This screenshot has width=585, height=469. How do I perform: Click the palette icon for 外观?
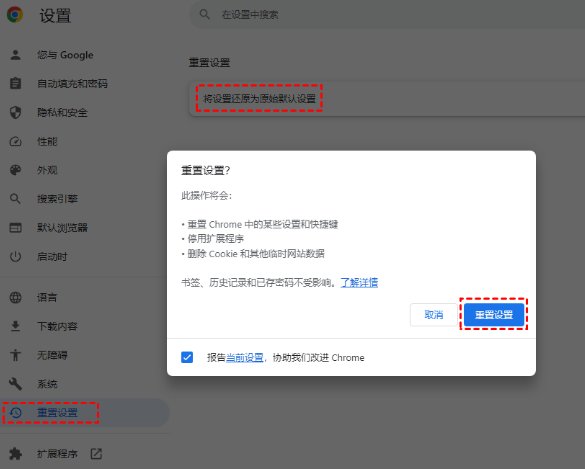(15, 170)
